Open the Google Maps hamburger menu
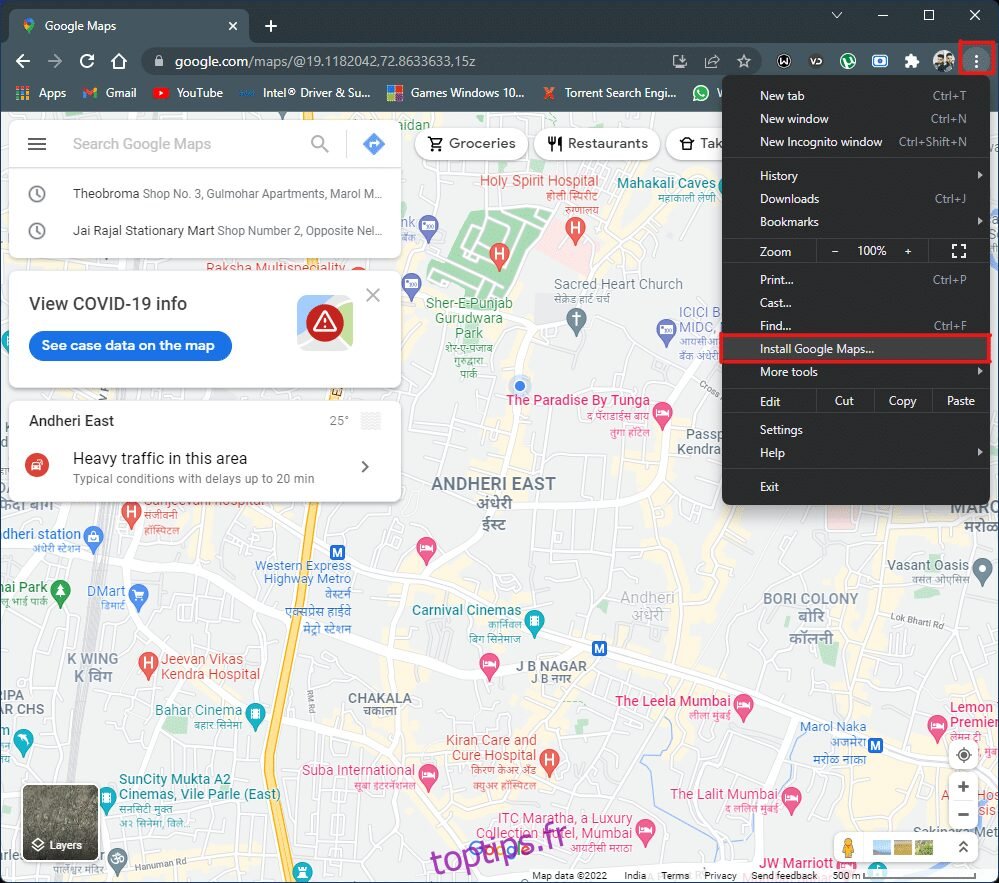 [37, 144]
